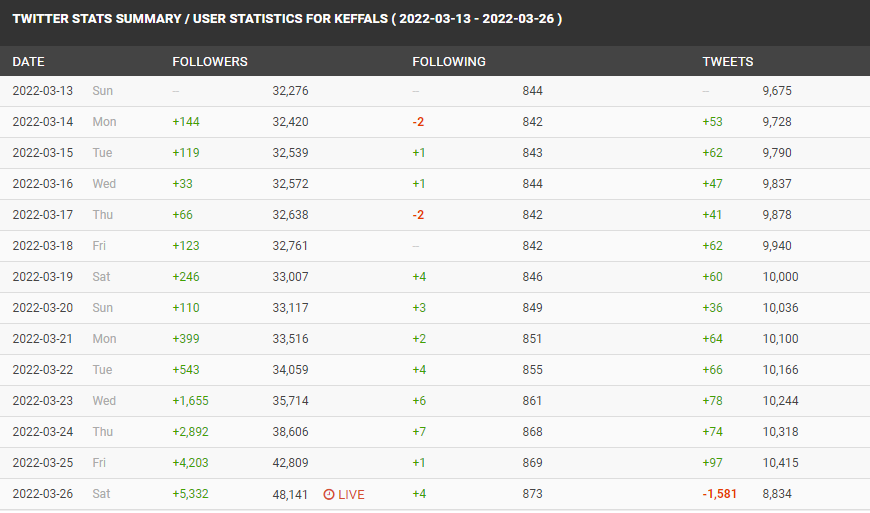Click the 10,415 tweets total
The image size is (870, 513).
pyautogui.click(x=780, y=463)
